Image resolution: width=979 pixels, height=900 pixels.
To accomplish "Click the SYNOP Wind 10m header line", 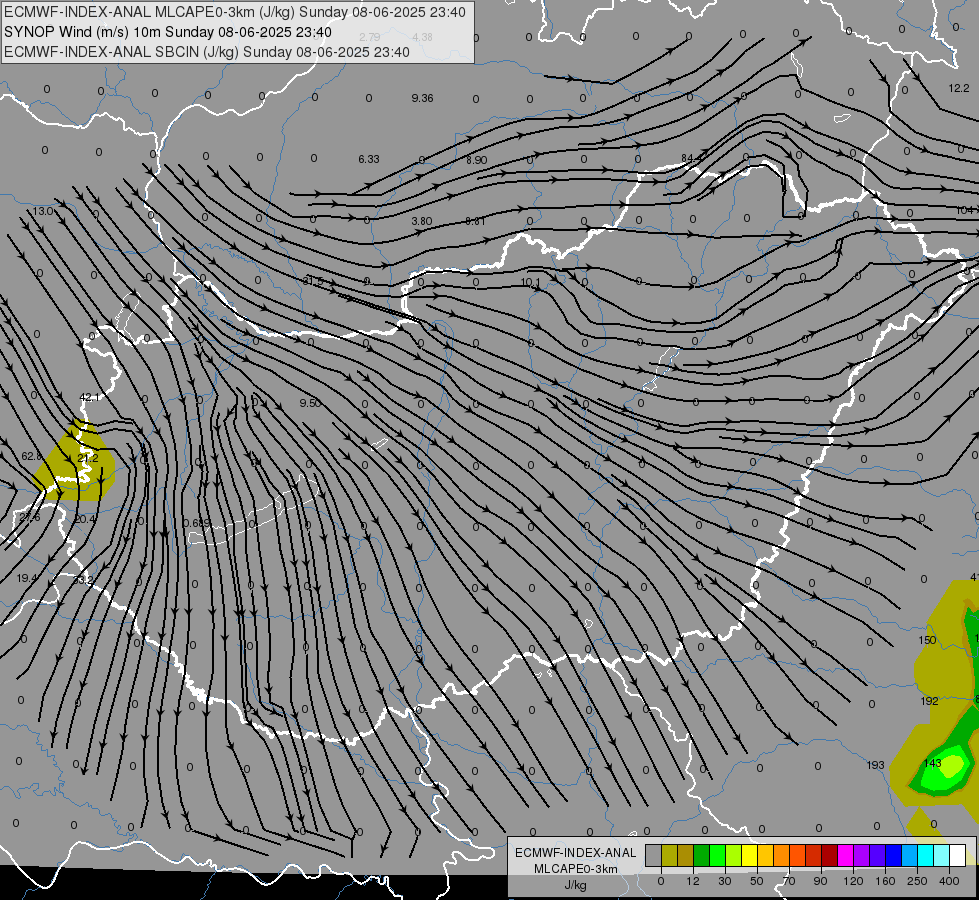I will [x=167, y=32].
